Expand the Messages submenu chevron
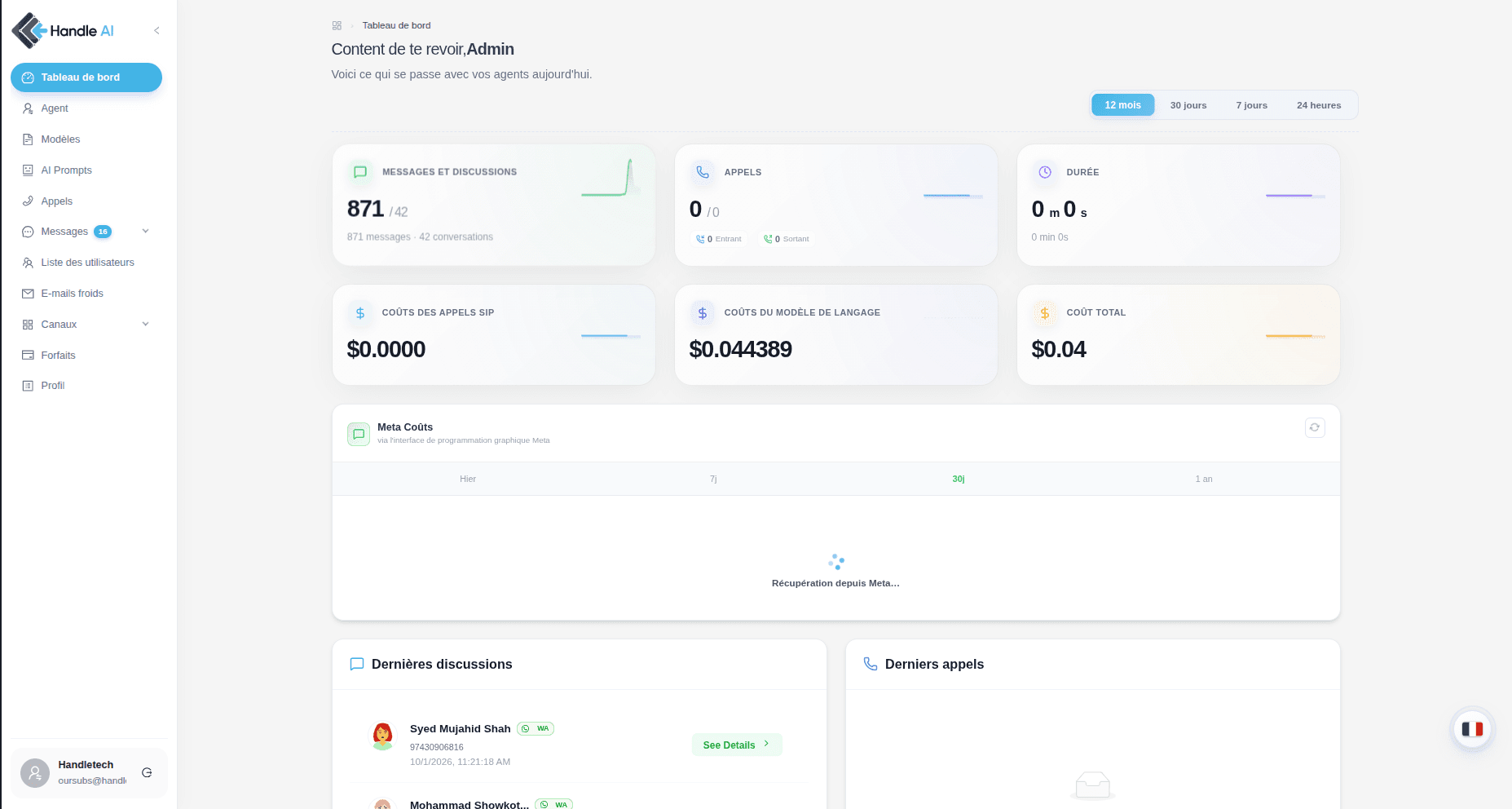This screenshot has width=1512, height=809. point(146,232)
